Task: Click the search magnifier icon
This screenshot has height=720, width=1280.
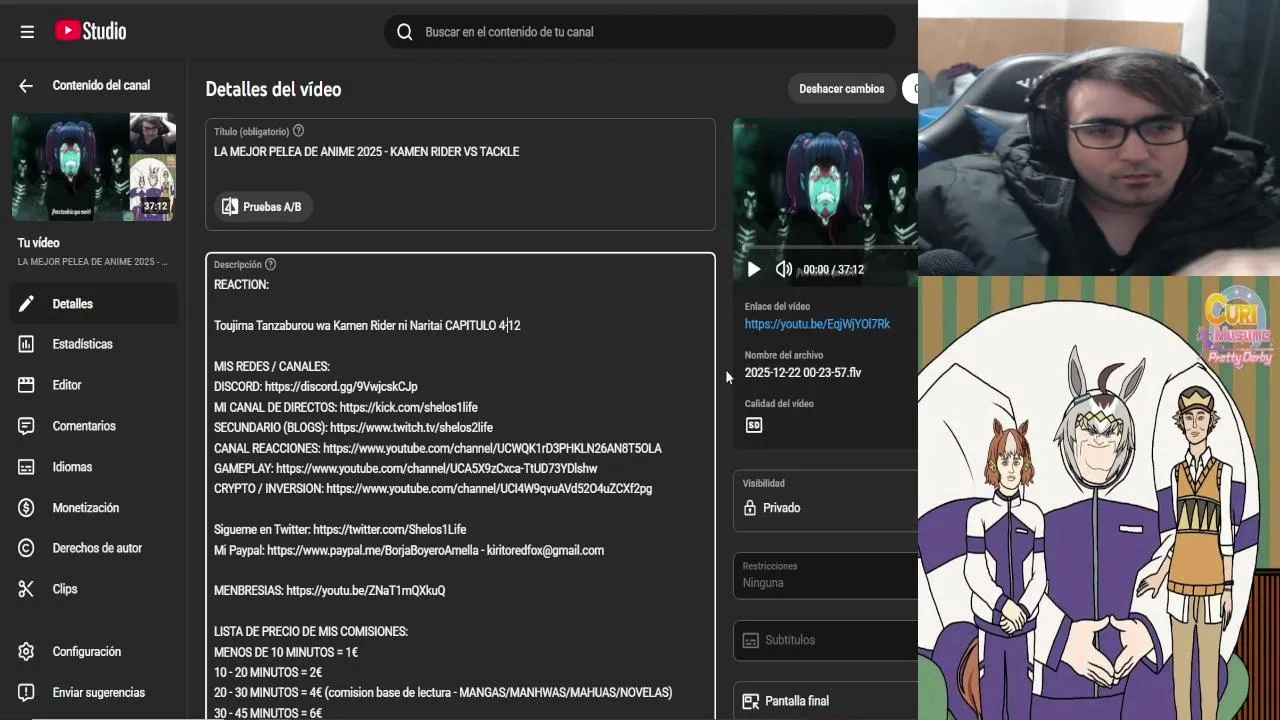Action: click(404, 32)
